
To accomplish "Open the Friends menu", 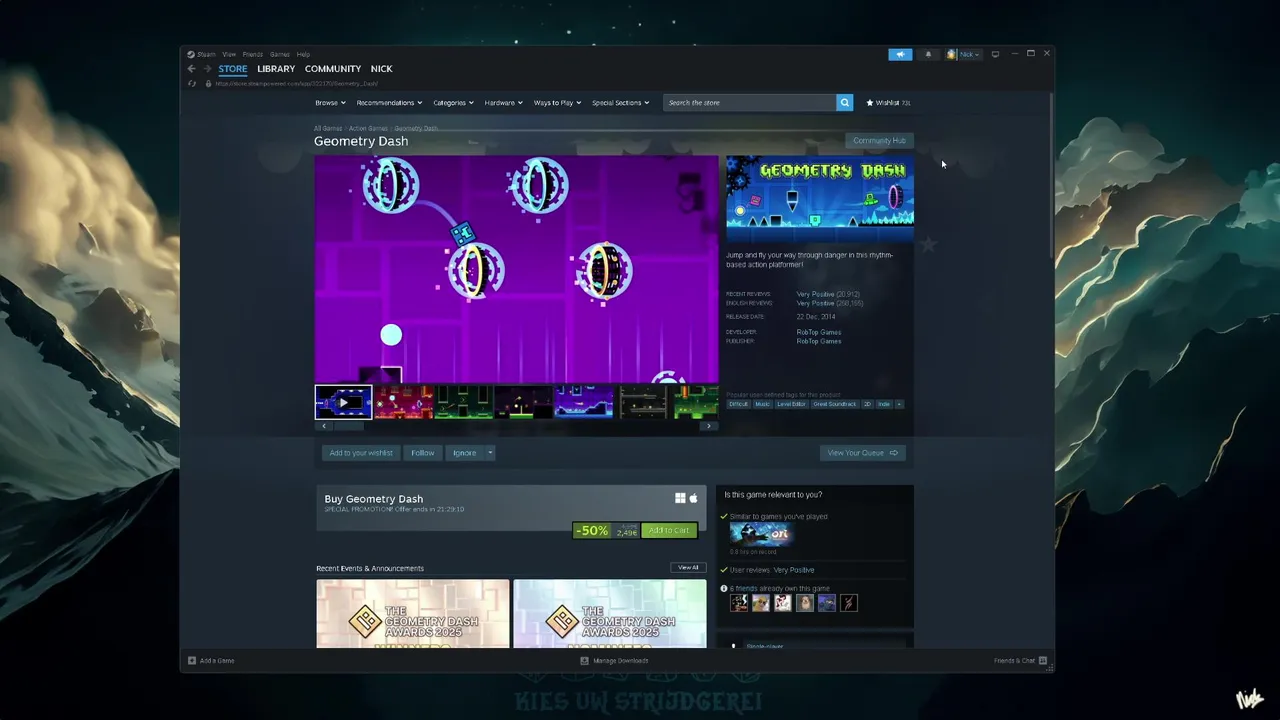I will click(x=253, y=54).
